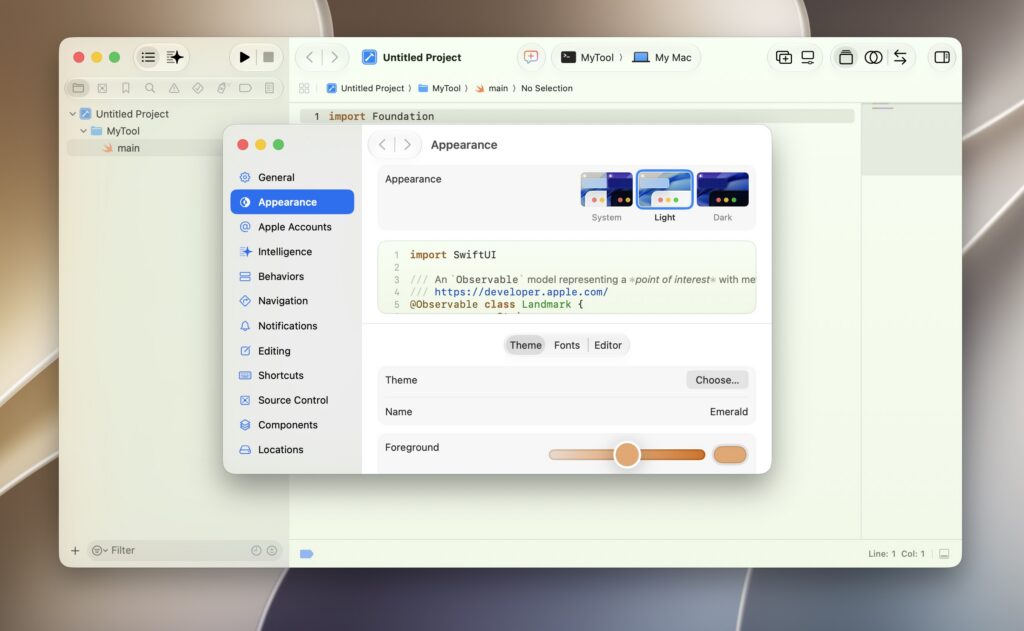Select System appearance thumbnail

[x=607, y=189]
